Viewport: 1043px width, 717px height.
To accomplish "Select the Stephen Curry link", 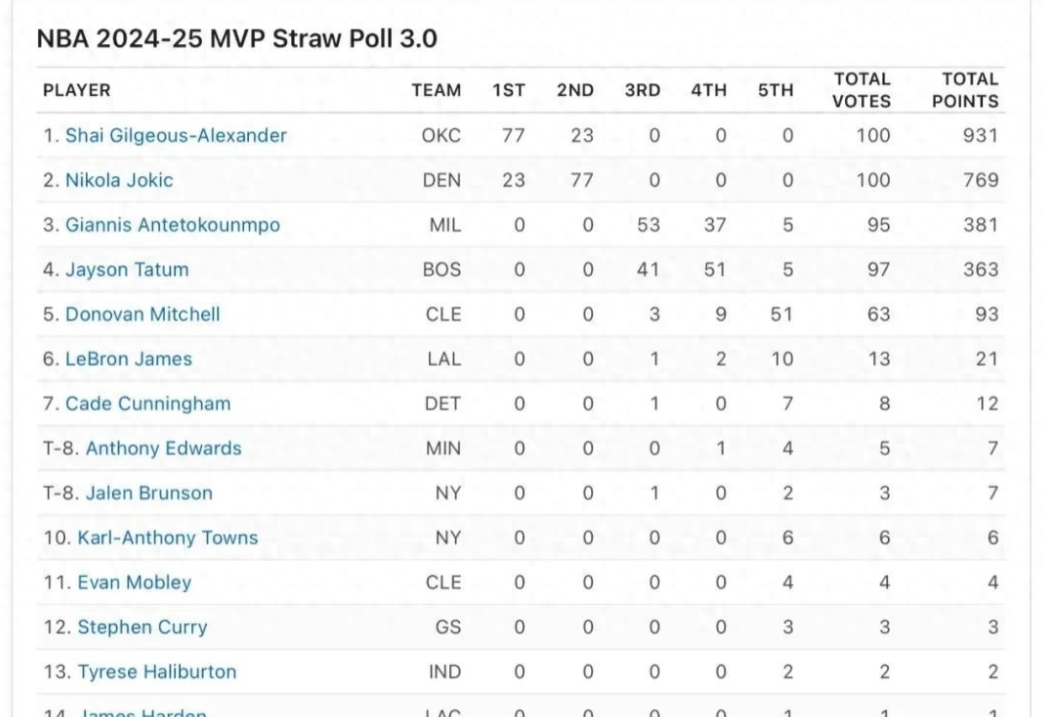I will (143, 627).
